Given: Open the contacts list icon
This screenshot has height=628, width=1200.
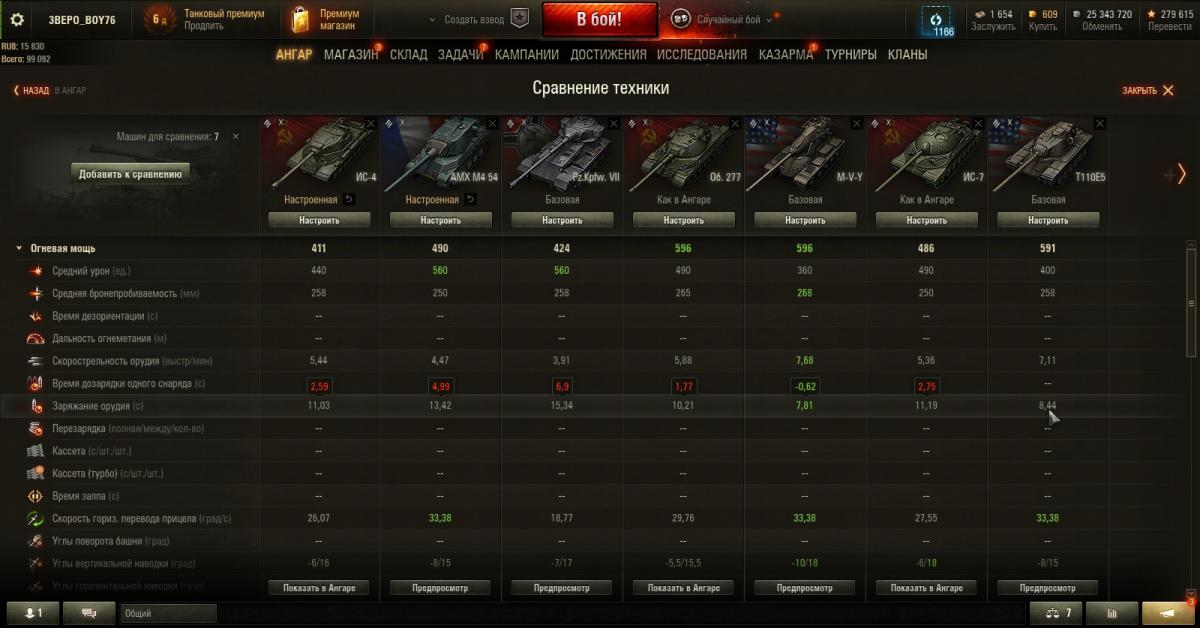Looking at the screenshot, I should click(33, 613).
